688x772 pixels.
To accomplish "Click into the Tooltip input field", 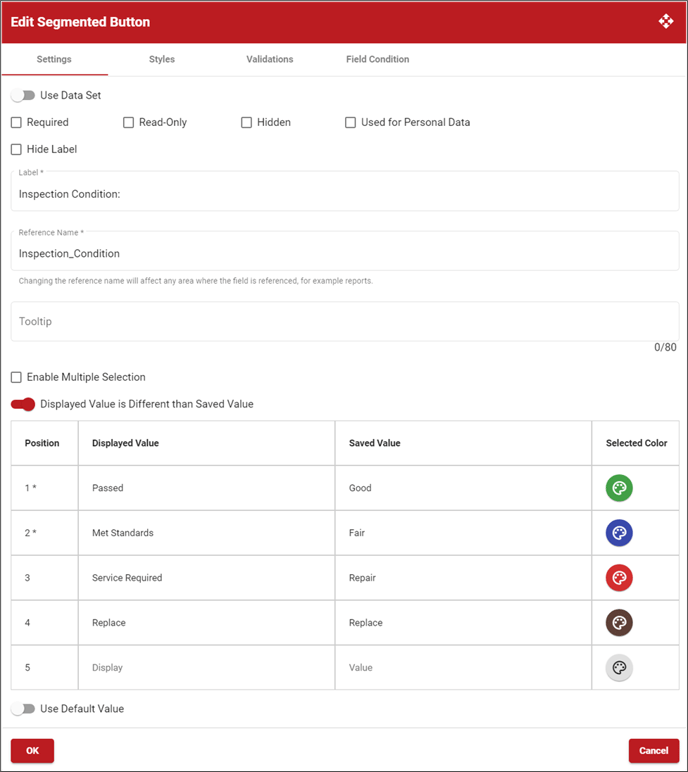I will pyautogui.click(x=345, y=322).
